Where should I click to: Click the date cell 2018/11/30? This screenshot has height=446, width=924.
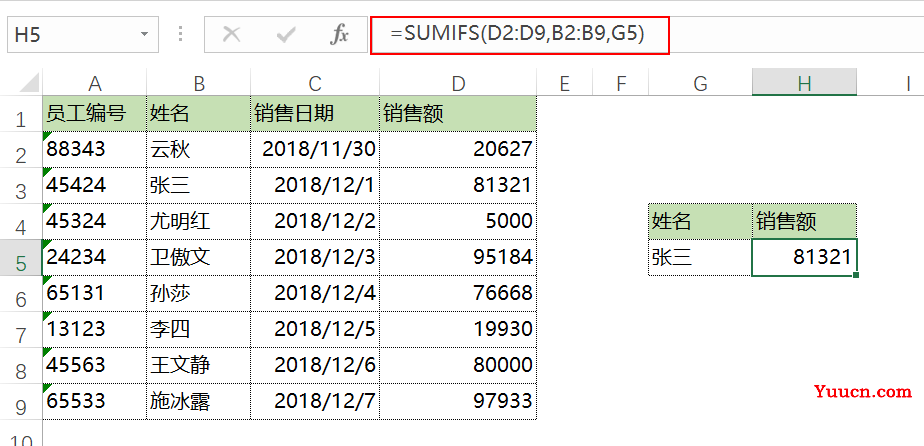pos(315,150)
